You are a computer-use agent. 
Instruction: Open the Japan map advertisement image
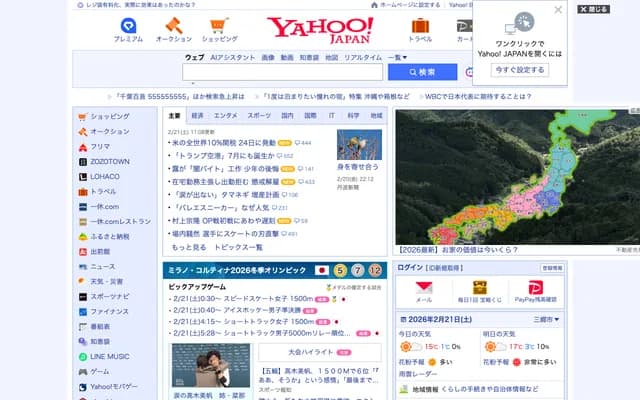tap(518, 177)
